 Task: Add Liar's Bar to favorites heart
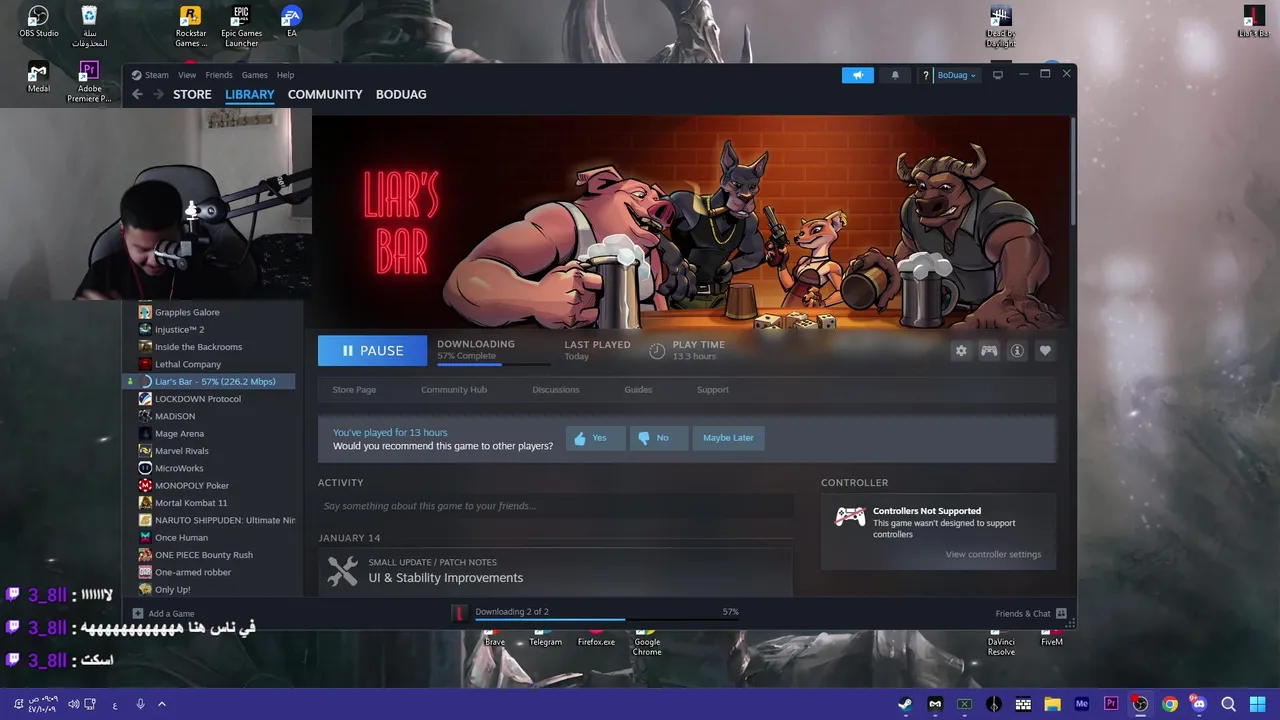[1045, 351]
